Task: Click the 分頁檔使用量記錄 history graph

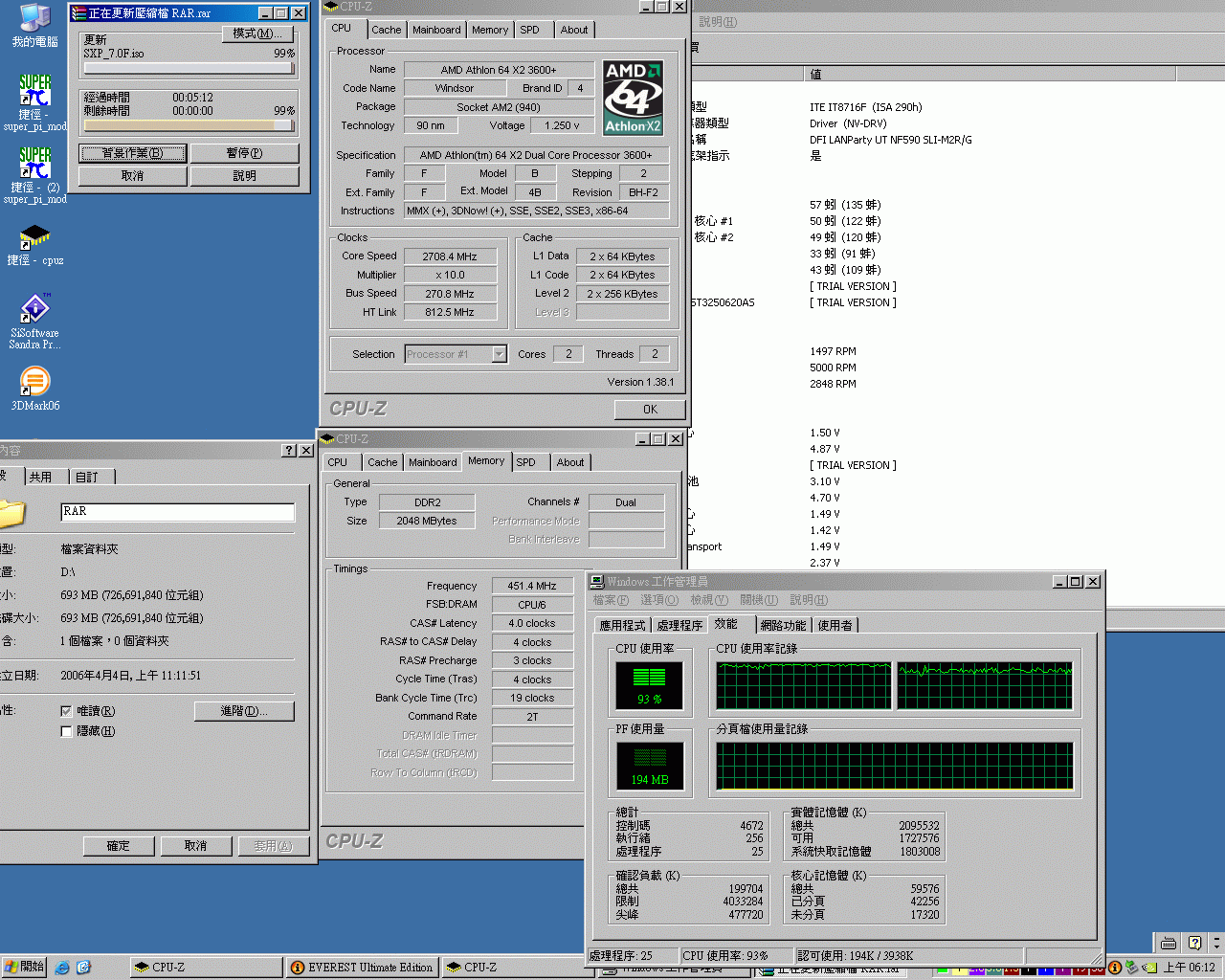Action: pos(894,767)
